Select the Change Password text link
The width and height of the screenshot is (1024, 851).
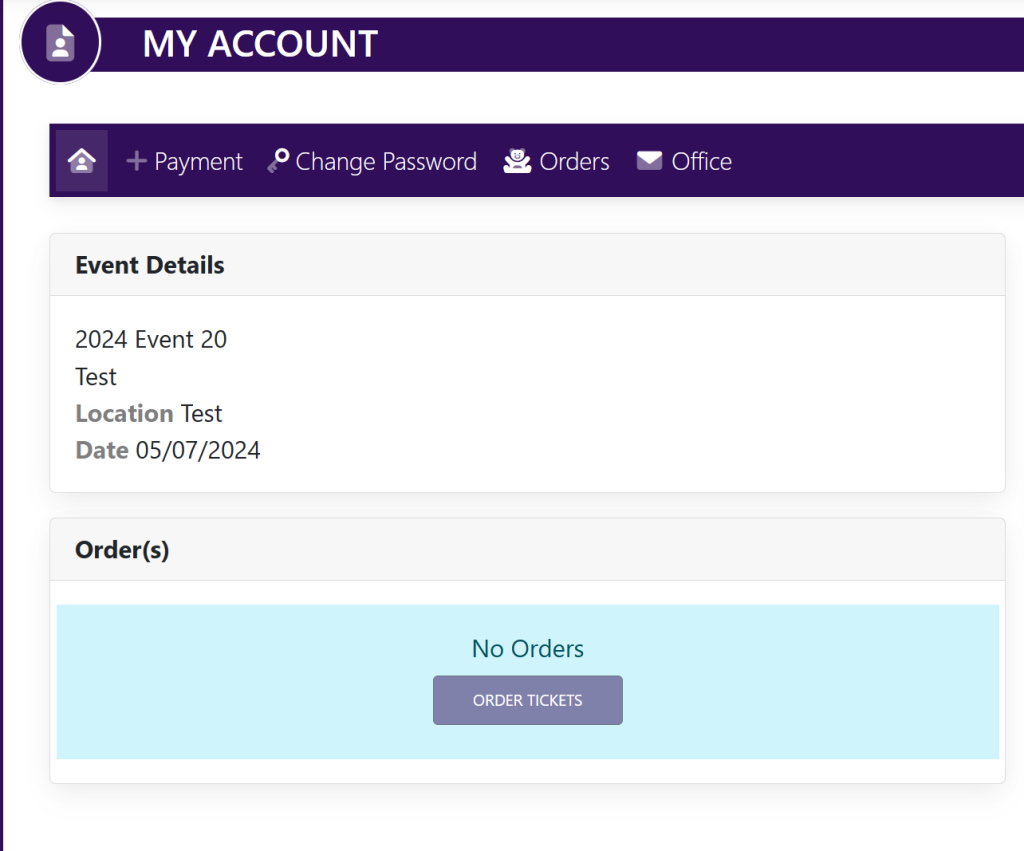[386, 162]
